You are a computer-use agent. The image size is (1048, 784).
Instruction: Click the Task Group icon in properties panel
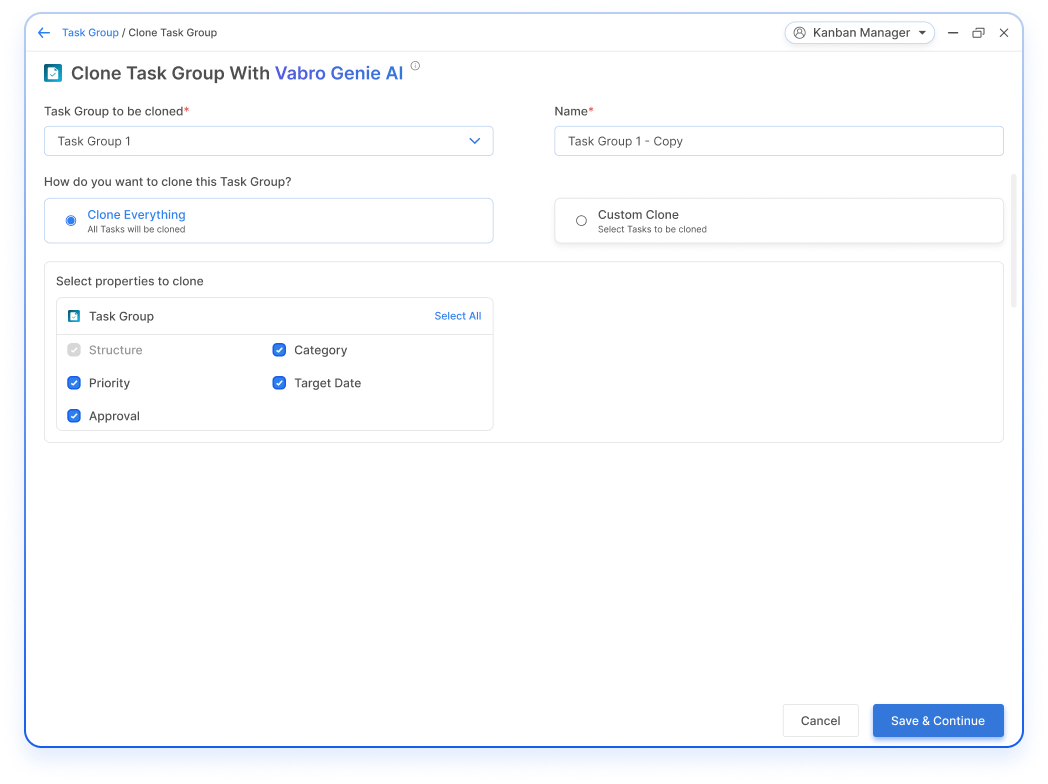click(74, 316)
